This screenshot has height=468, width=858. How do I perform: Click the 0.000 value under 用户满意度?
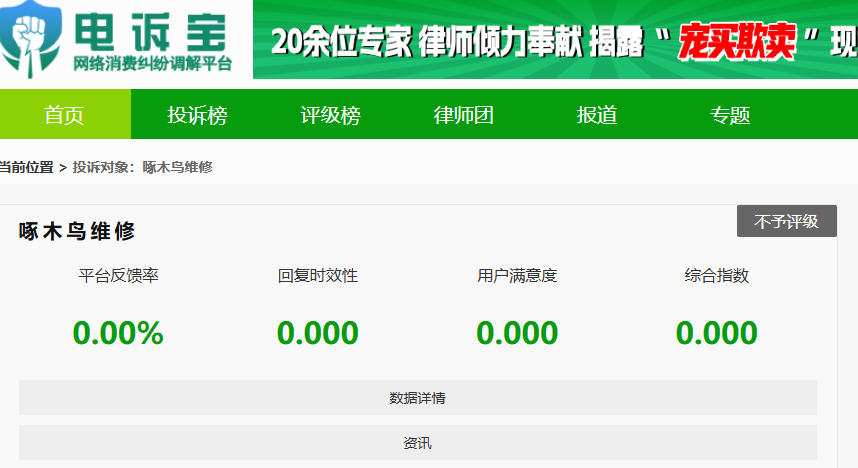[517, 333]
